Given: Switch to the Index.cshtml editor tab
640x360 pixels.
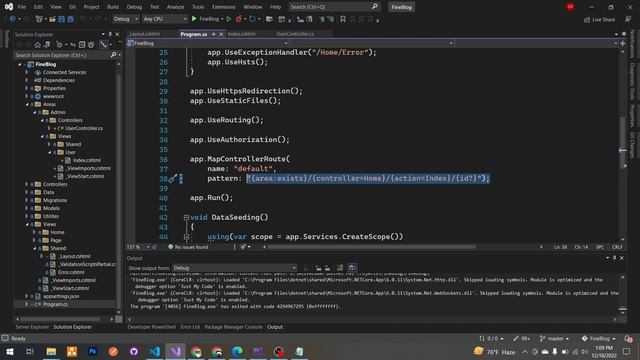Looking at the screenshot, I should pos(242,34).
